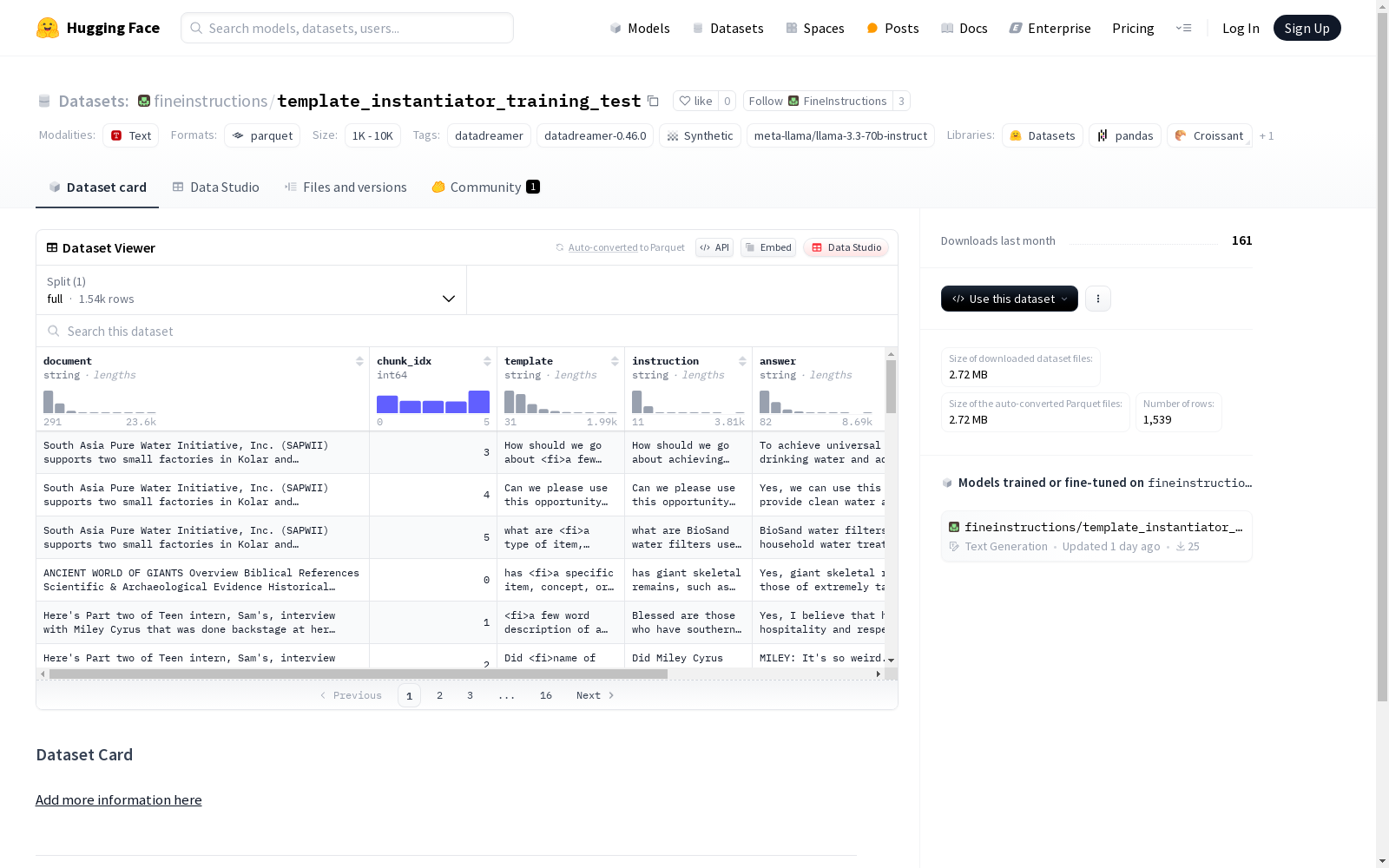The width and height of the screenshot is (1389, 868).
Task: Click the fineinstructions organization avatar
Action: click(144, 102)
